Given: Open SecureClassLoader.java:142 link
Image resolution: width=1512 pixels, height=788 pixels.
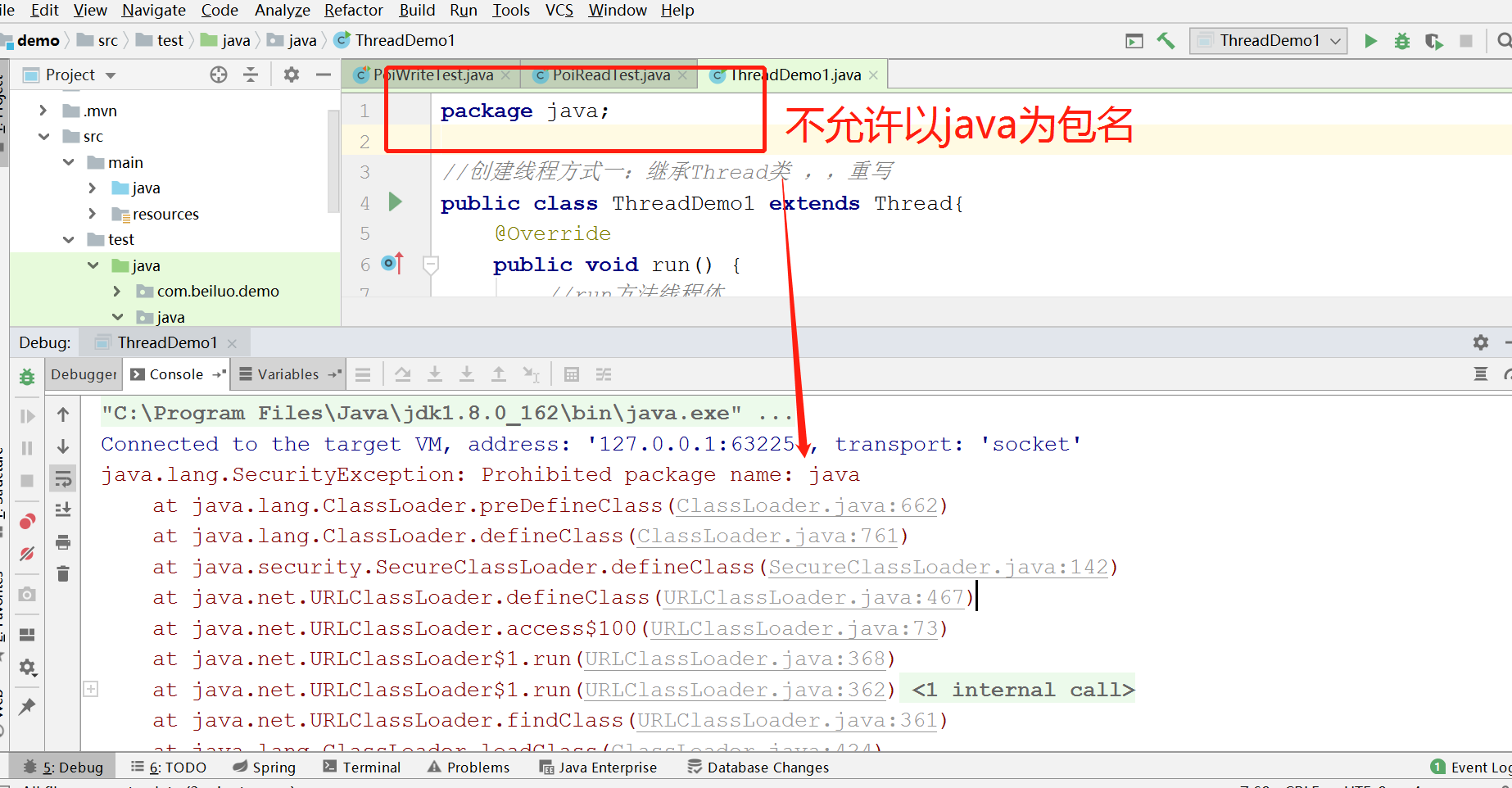Looking at the screenshot, I should (938, 568).
